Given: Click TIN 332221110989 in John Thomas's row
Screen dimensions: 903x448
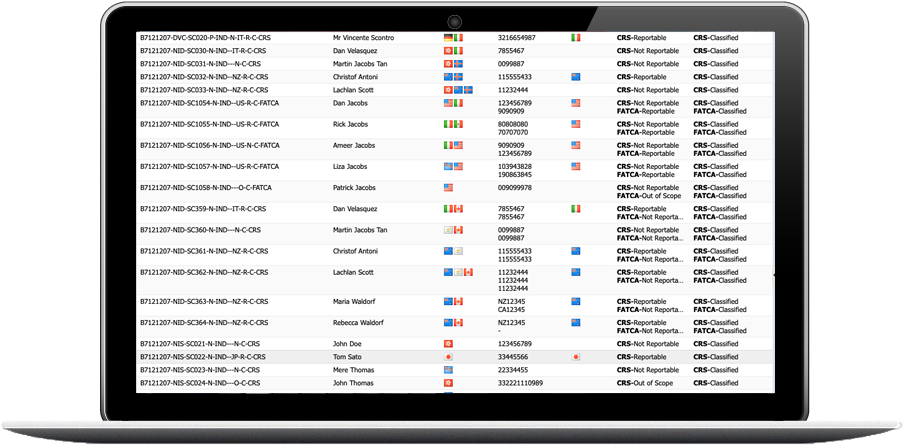Looking at the screenshot, I should tap(520, 383).
